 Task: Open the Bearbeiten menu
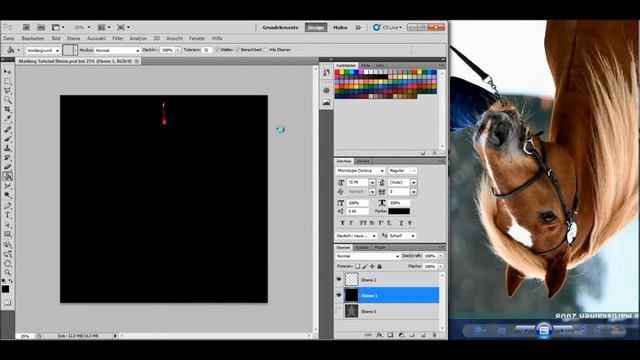coord(33,38)
